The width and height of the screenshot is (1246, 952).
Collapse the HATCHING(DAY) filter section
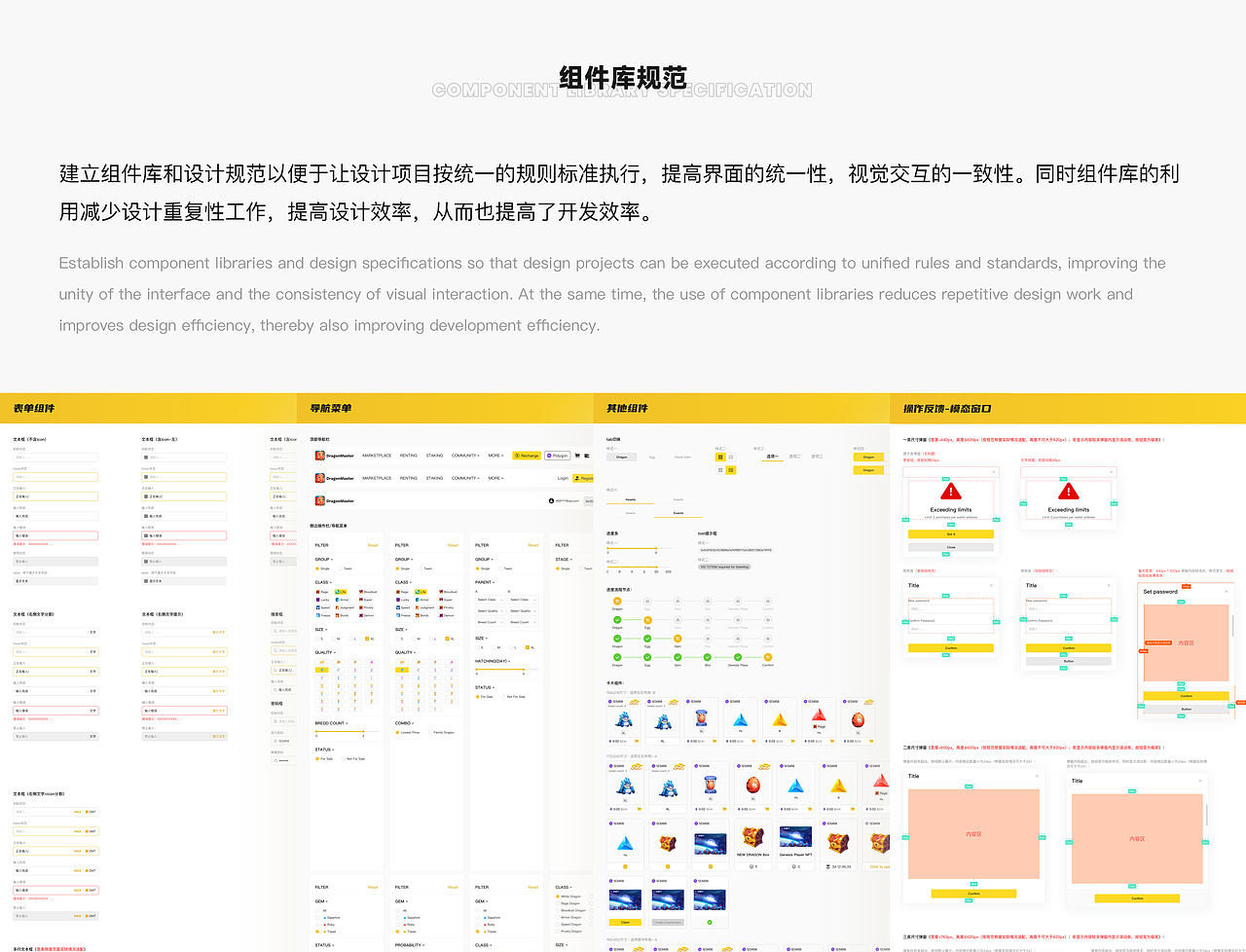(493, 661)
